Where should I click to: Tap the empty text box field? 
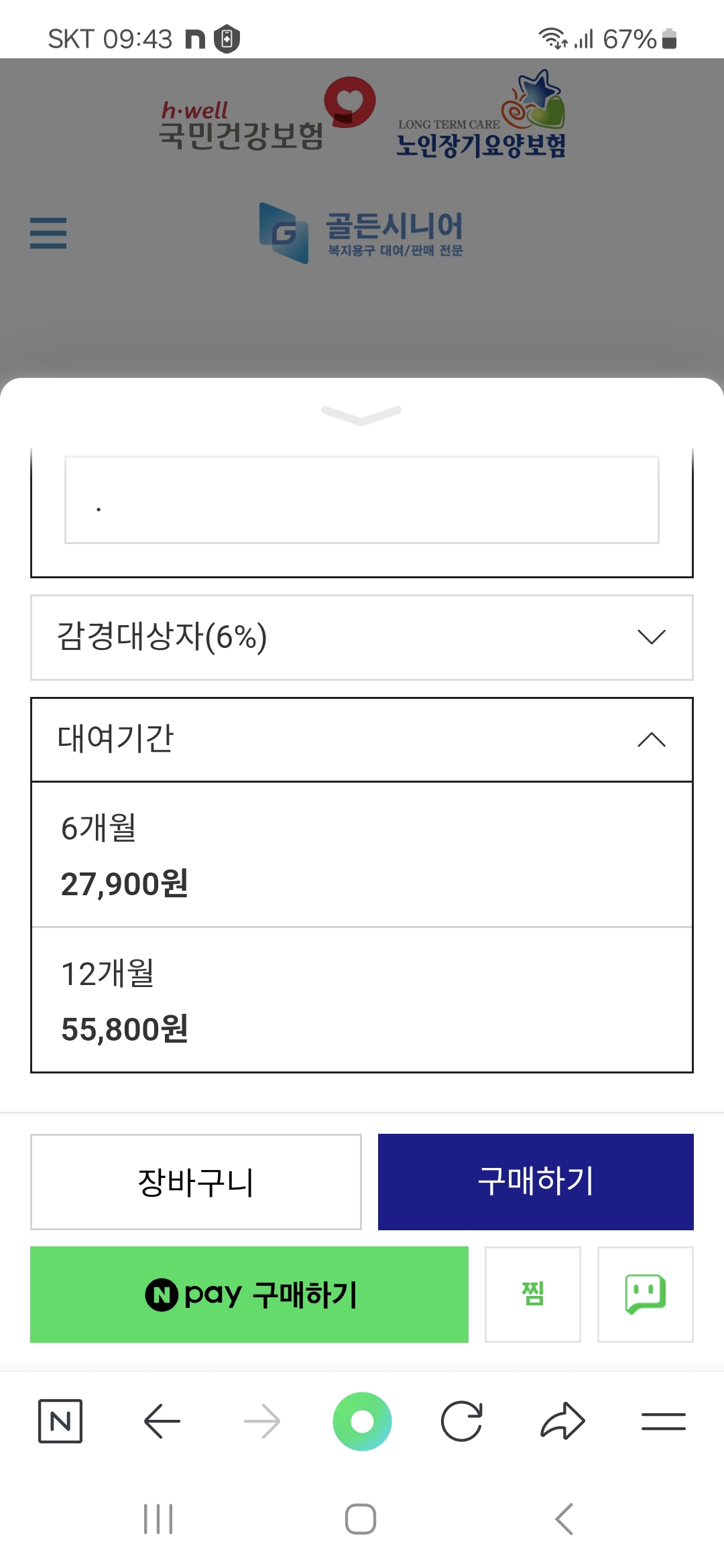(x=361, y=500)
